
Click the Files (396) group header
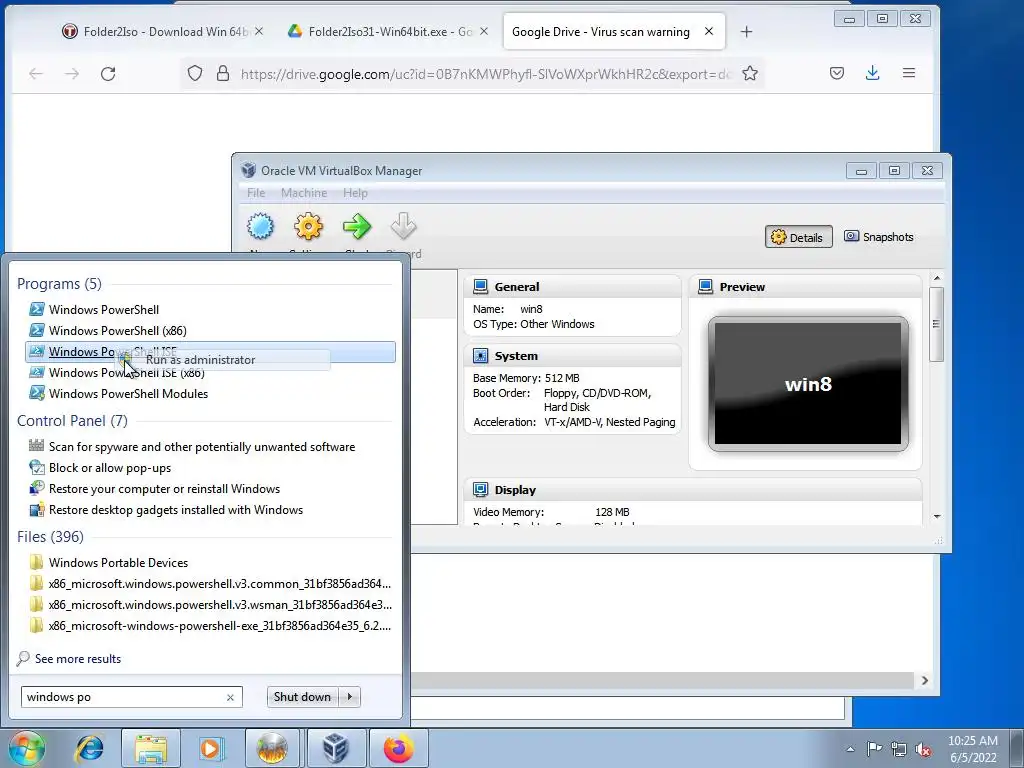pos(50,536)
